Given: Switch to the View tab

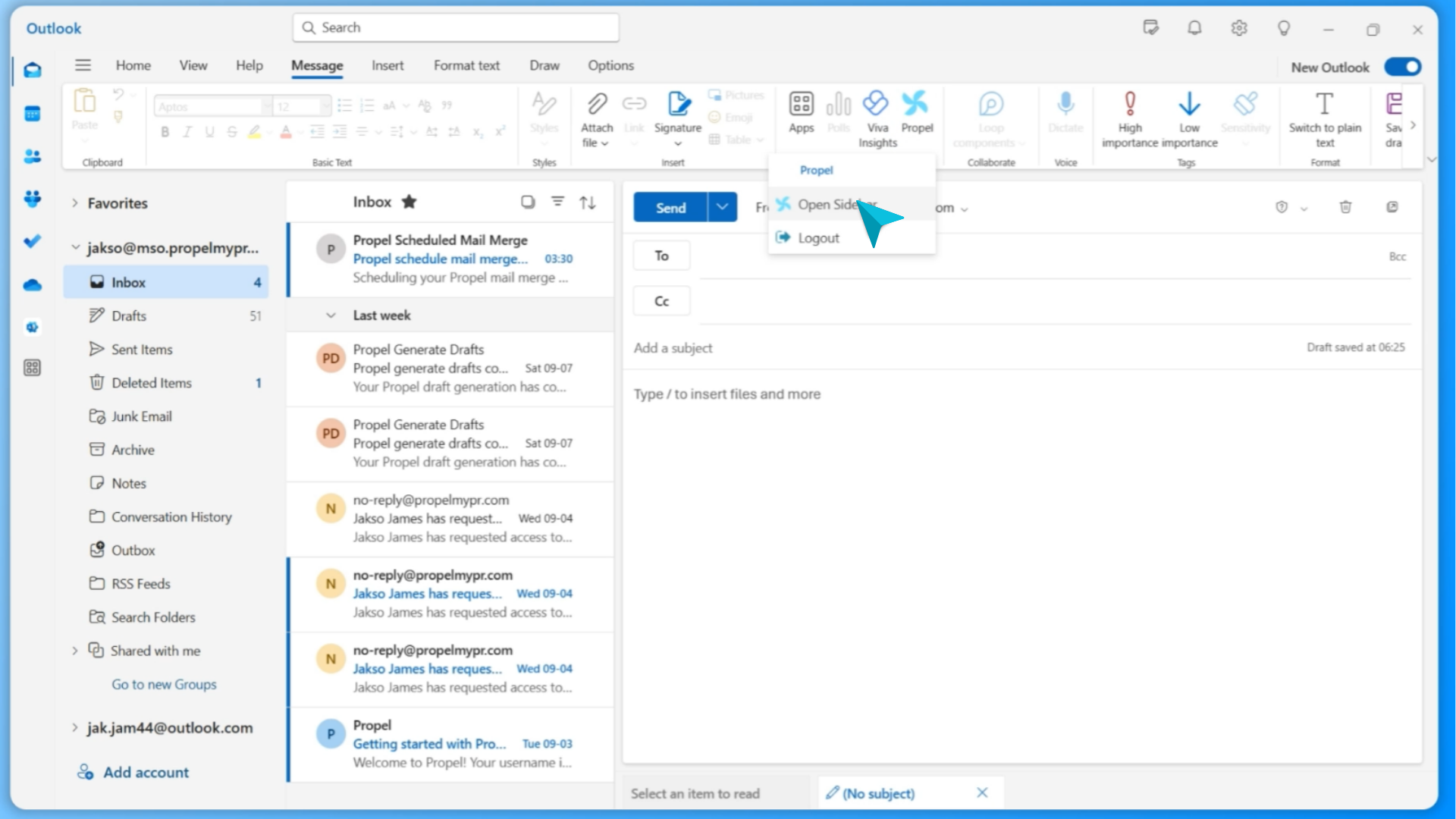Looking at the screenshot, I should 193,65.
